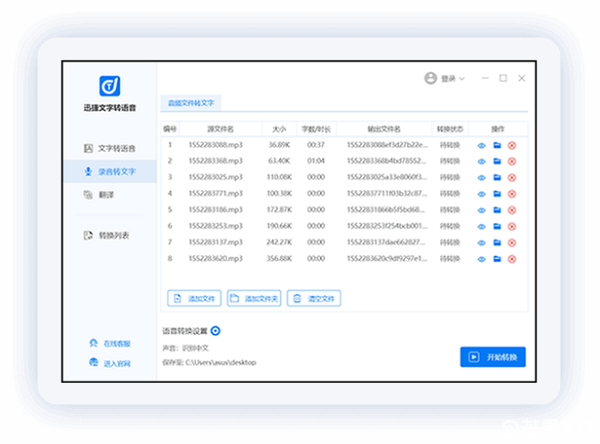Open folder for 1552283025.mp3 row
Viewport: 600px width, 444px height.
click(x=497, y=178)
